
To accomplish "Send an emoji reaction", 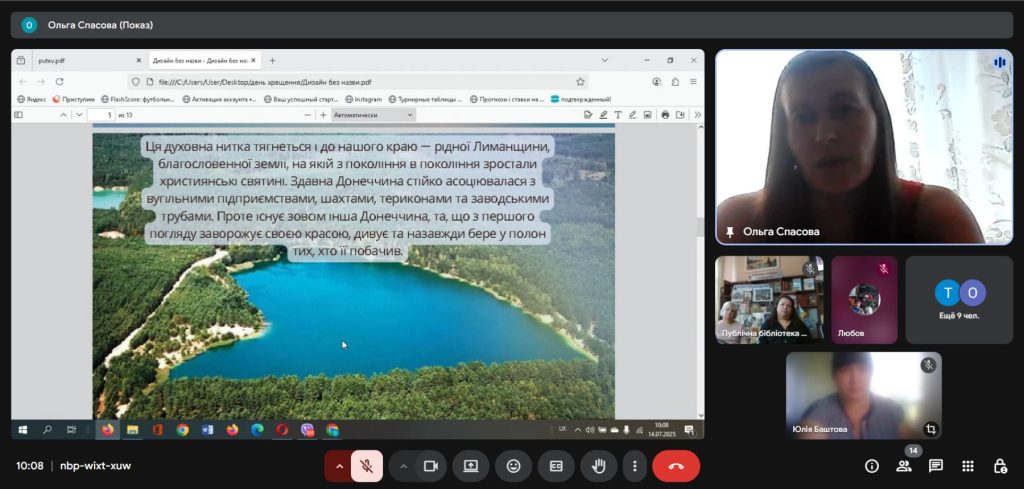I will tap(513, 466).
